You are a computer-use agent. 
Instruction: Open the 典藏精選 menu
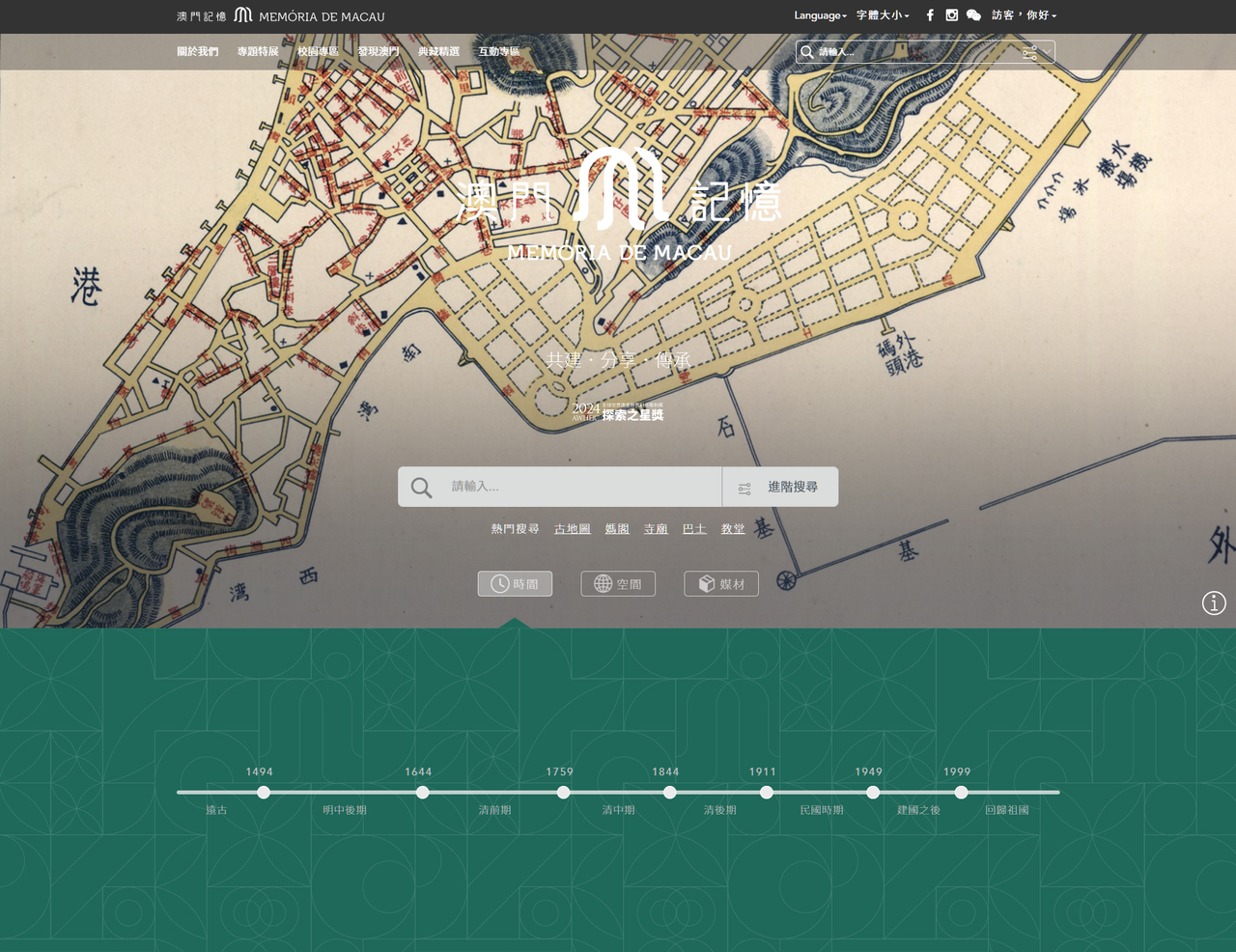click(x=438, y=52)
